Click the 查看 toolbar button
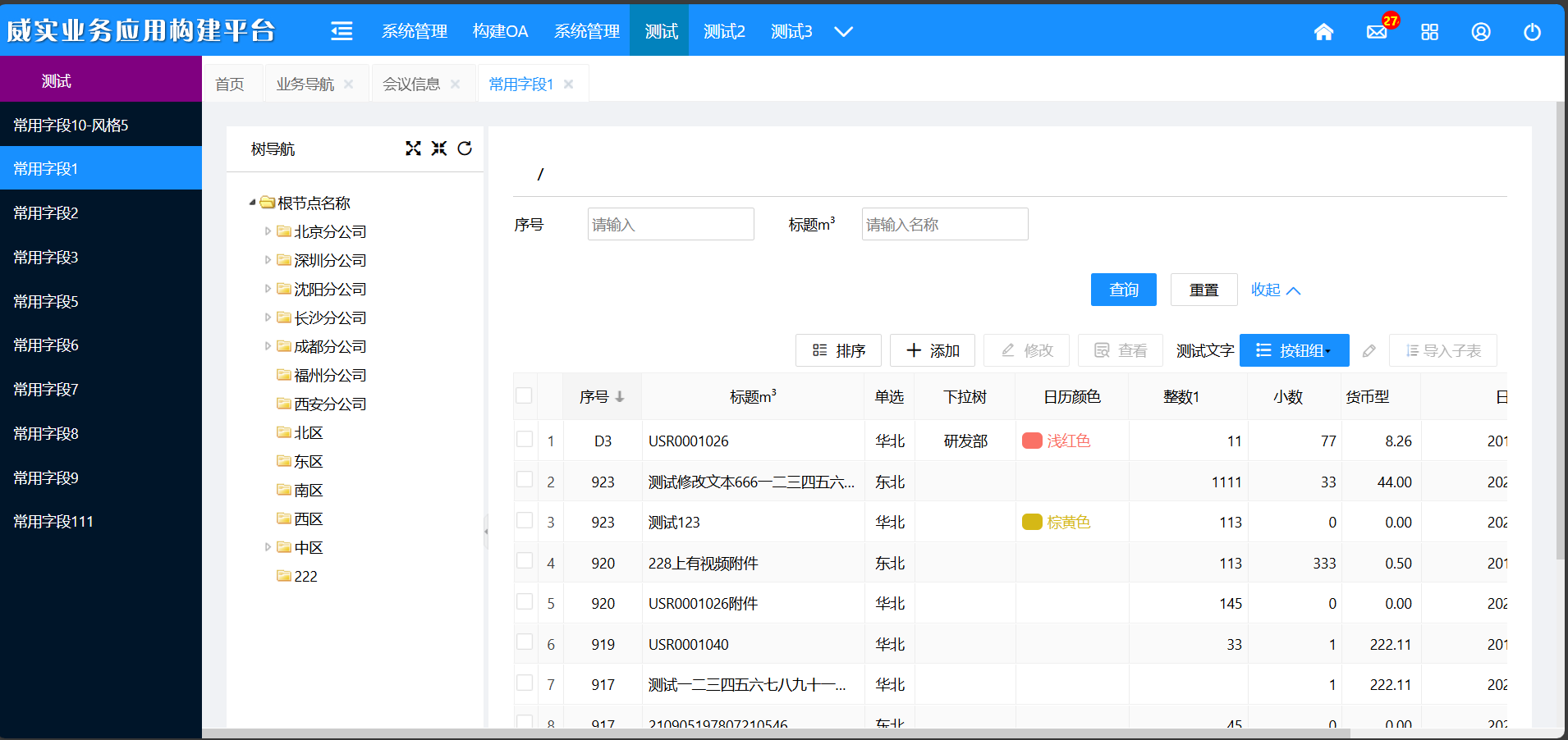Image resolution: width=1568 pixels, height=740 pixels. [x=1121, y=350]
